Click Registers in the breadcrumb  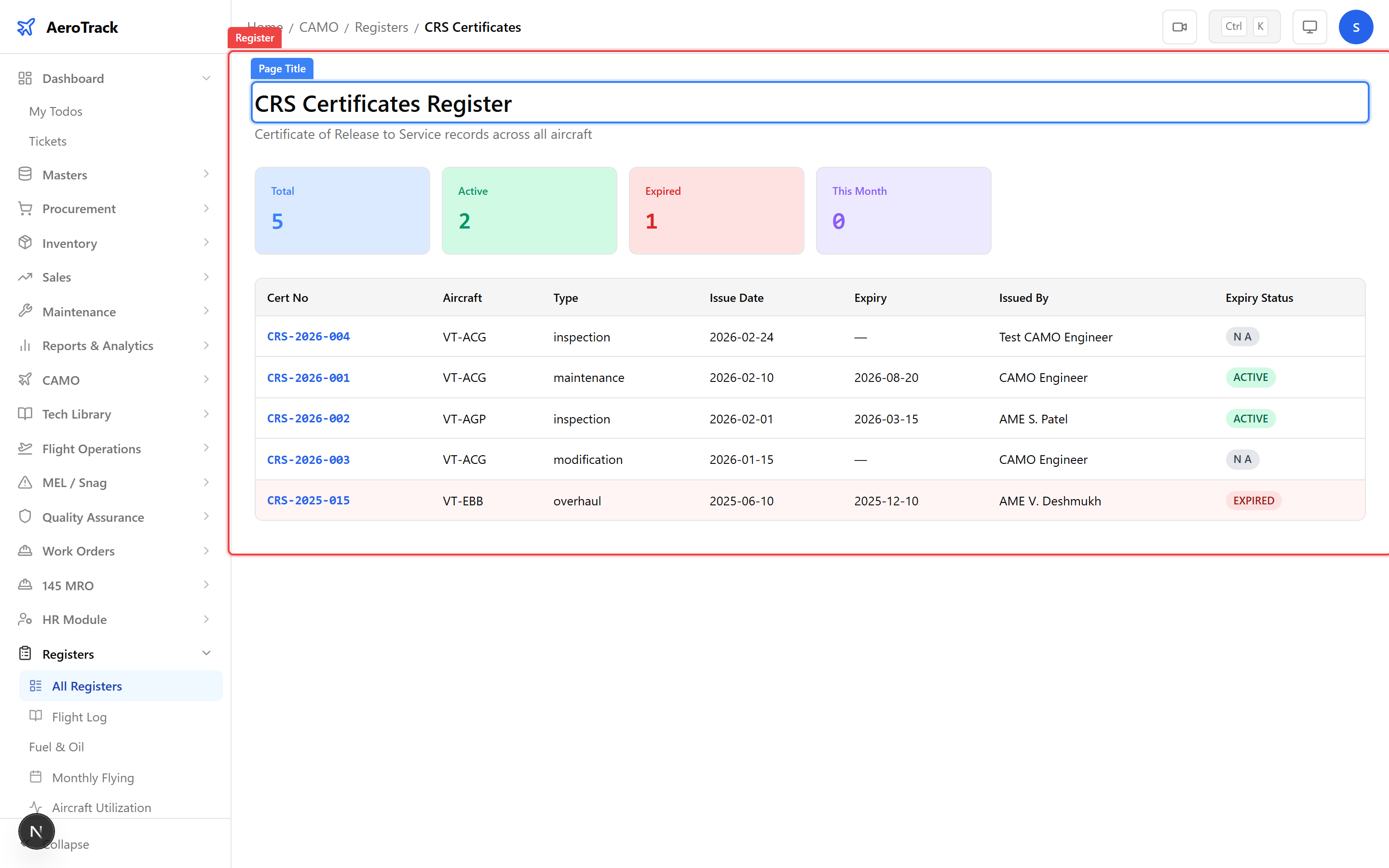381,27
